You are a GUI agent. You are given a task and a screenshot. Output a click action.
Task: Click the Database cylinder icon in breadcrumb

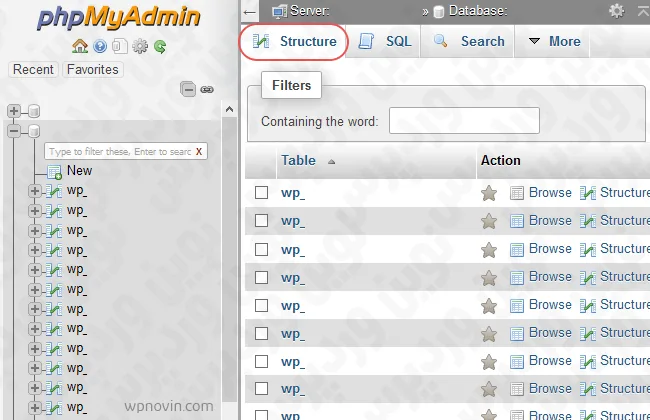pyautogui.click(x=439, y=12)
